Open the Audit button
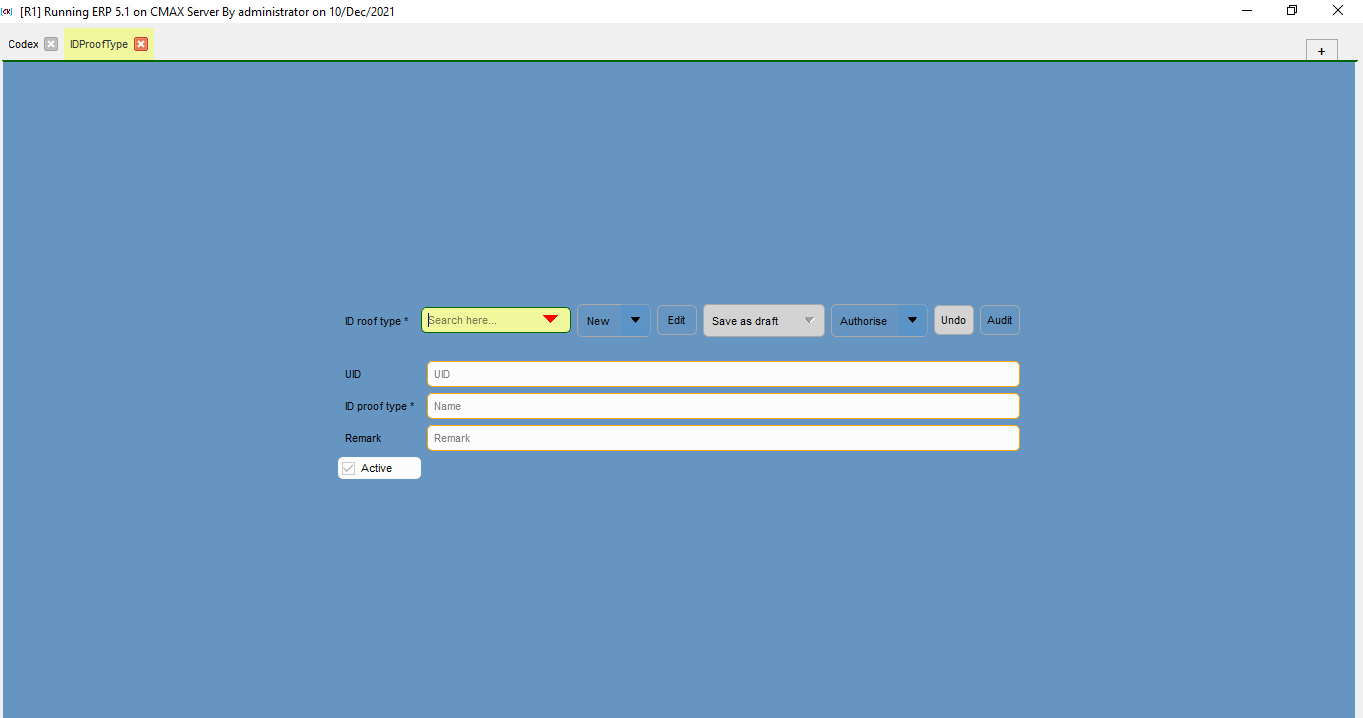1363x718 pixels. click(1000, 320)
